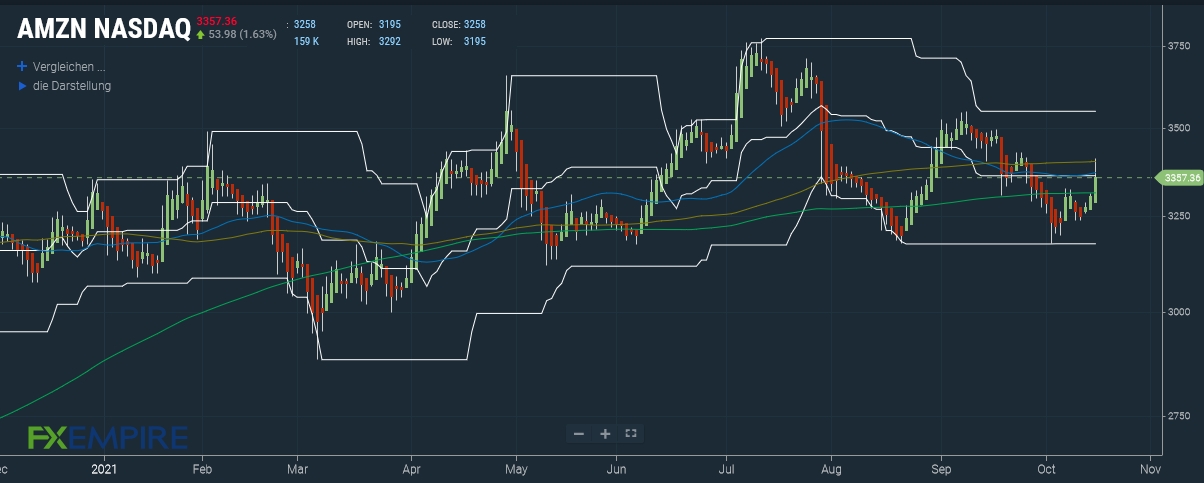Click the 3250 price axis label
1204x483 pixels.
pyautogui.click(x=1178, y=216)
